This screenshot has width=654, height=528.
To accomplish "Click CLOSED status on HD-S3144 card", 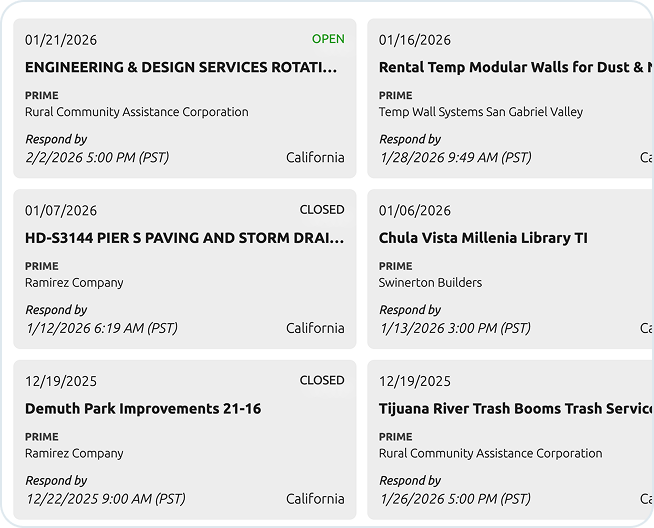I will click(322, 210).
